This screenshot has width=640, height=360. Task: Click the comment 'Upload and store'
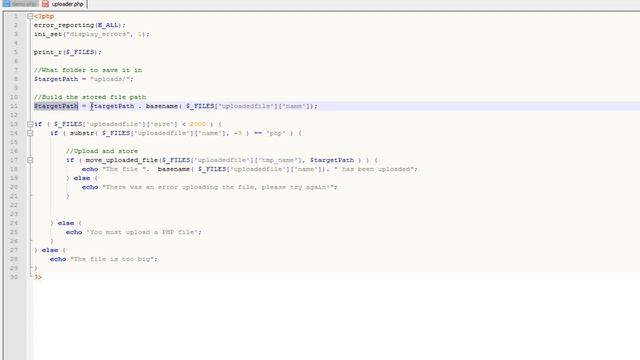102,151
